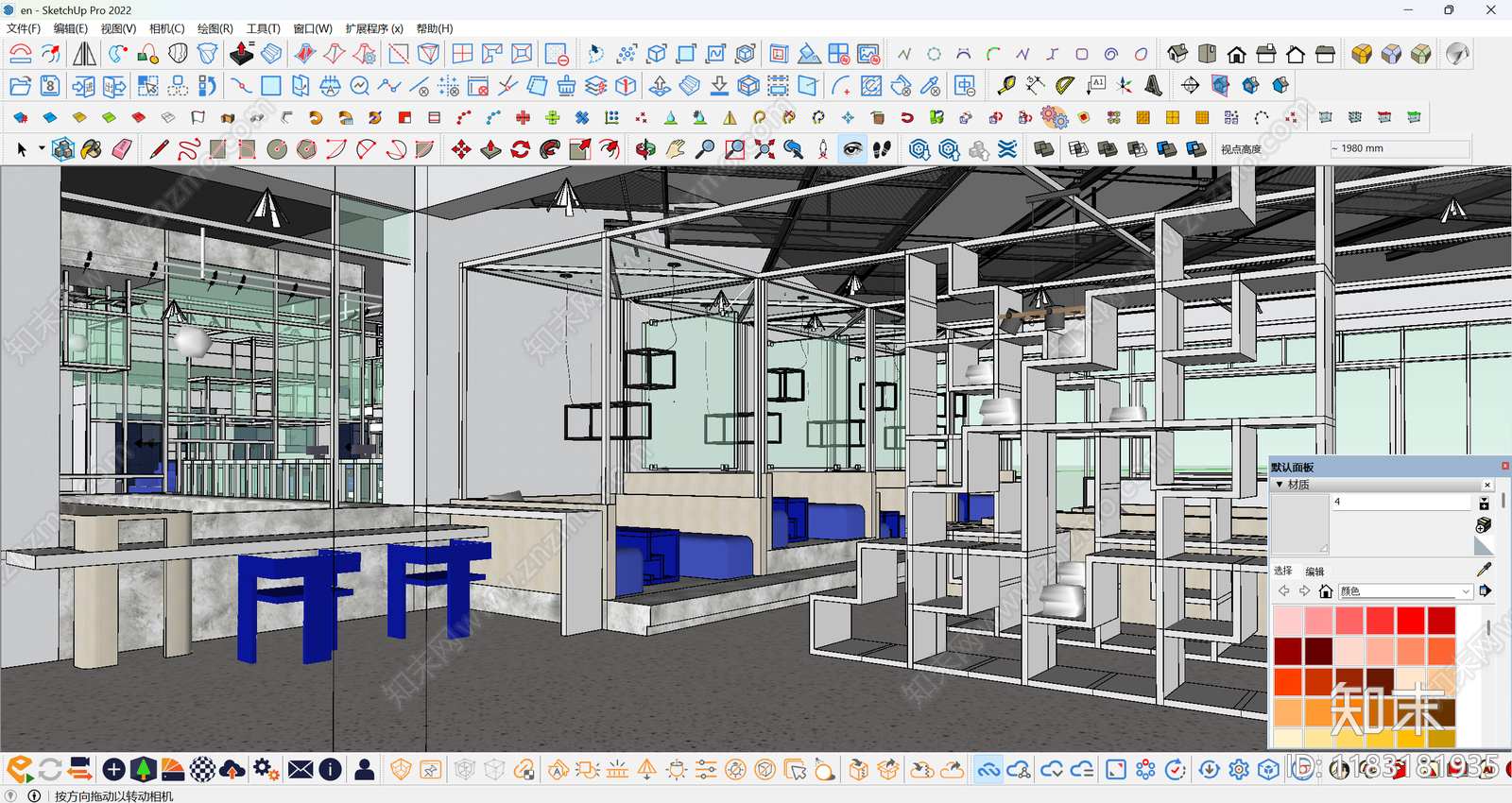Open the 相机(C) menu

(x=167, y=28)
